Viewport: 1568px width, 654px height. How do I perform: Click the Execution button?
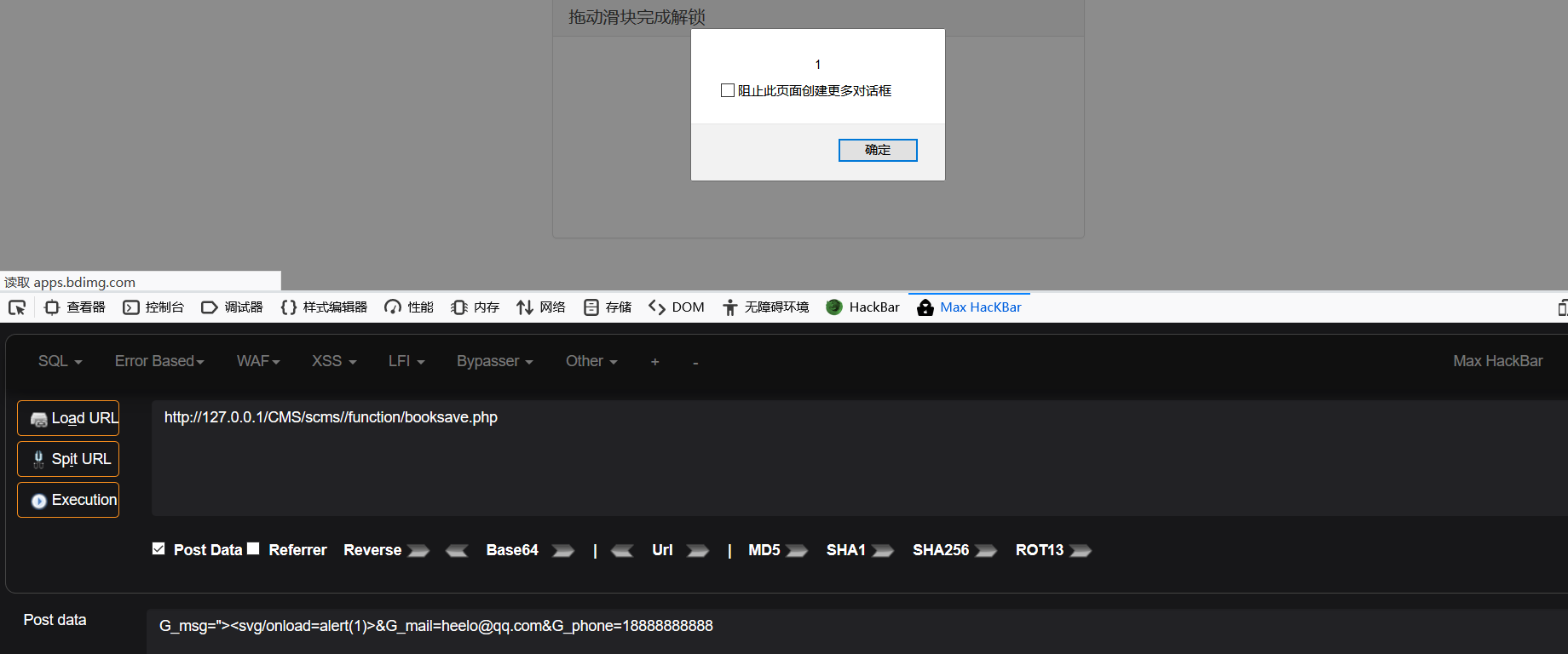point(68,500)
